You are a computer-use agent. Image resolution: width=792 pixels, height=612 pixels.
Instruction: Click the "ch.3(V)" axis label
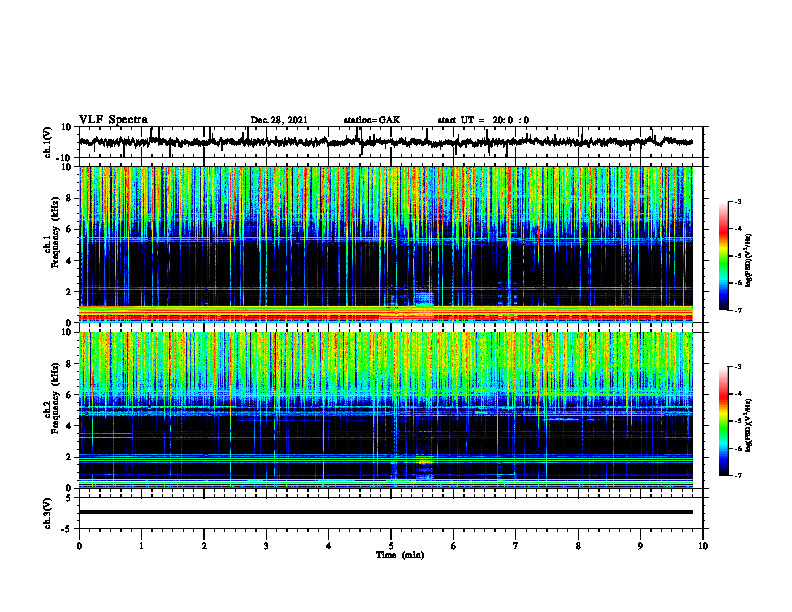pos(48,513)
